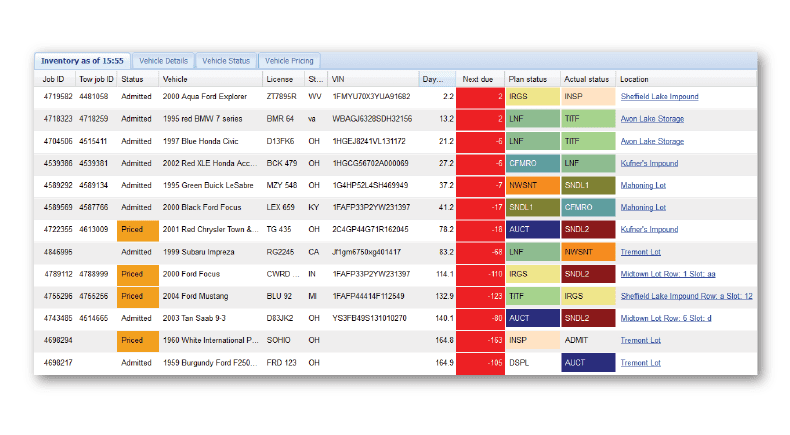Select the 1999 Subaru Impreza vehicle row
The width and height of the screenshot is (790, 435).
(202, 252)
